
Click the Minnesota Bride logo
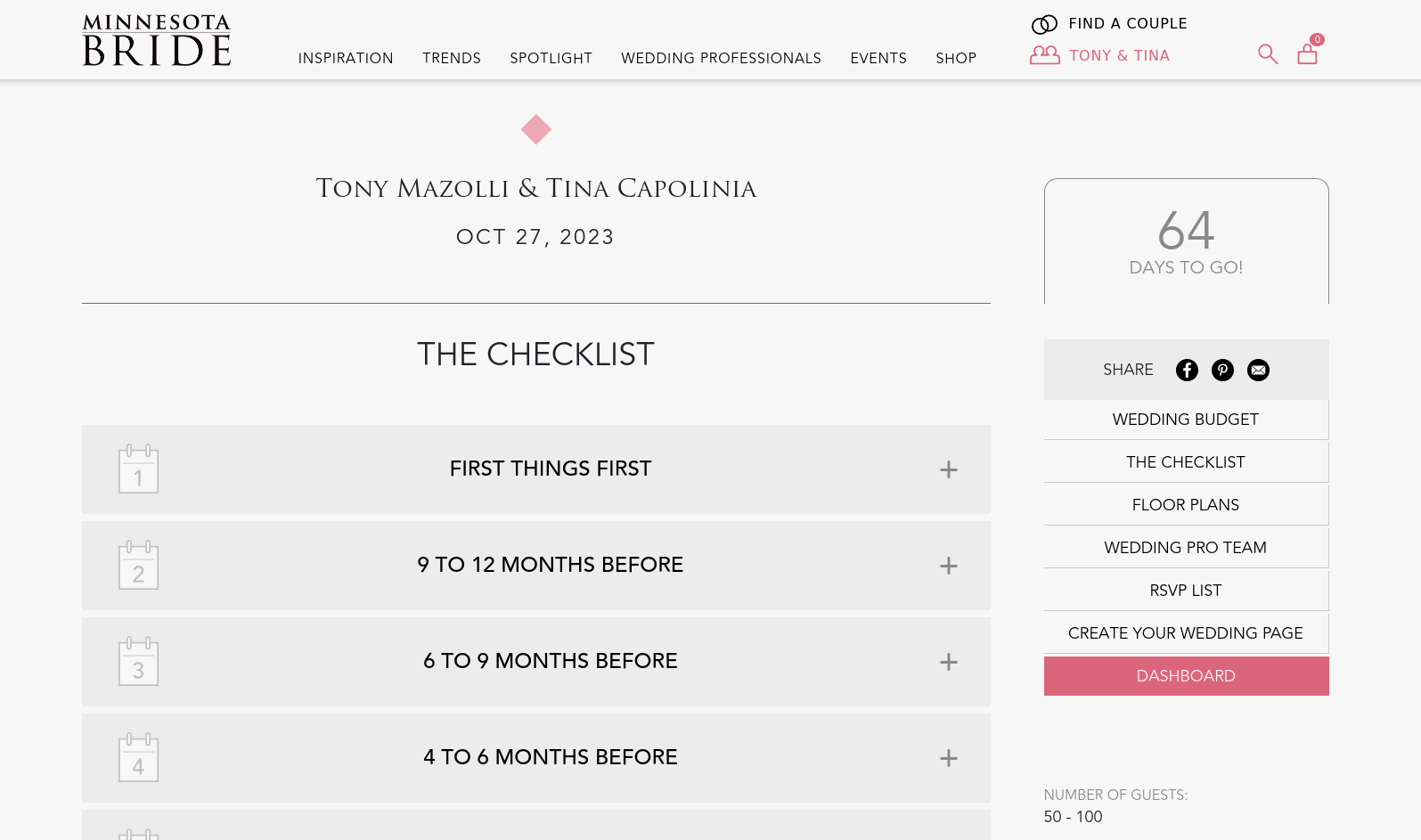tap(157, 40)
